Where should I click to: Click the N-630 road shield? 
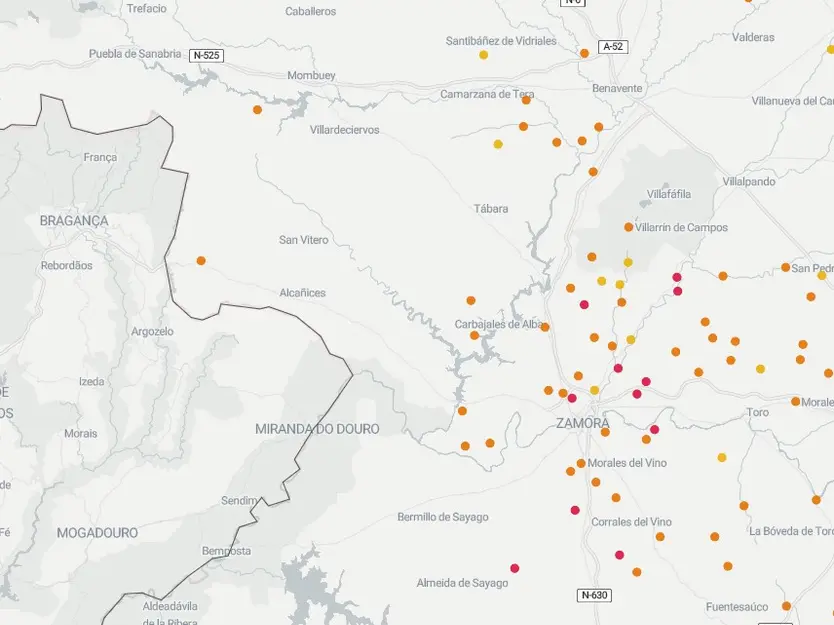[x=594, y=595]
